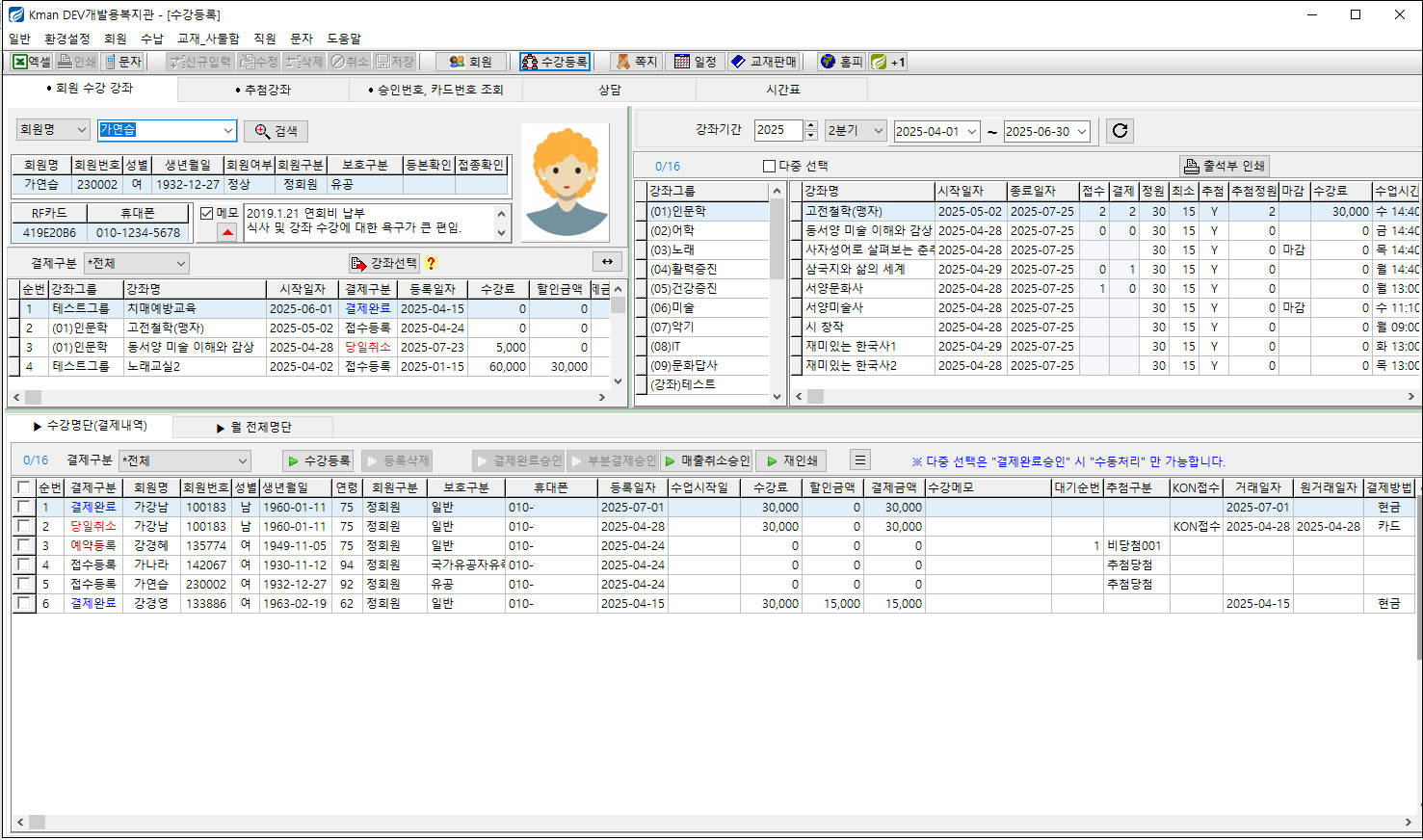Open the 쪽지 note toolbar icon
The height and width of the screenshot is (840, 1423).
(636, 62)
